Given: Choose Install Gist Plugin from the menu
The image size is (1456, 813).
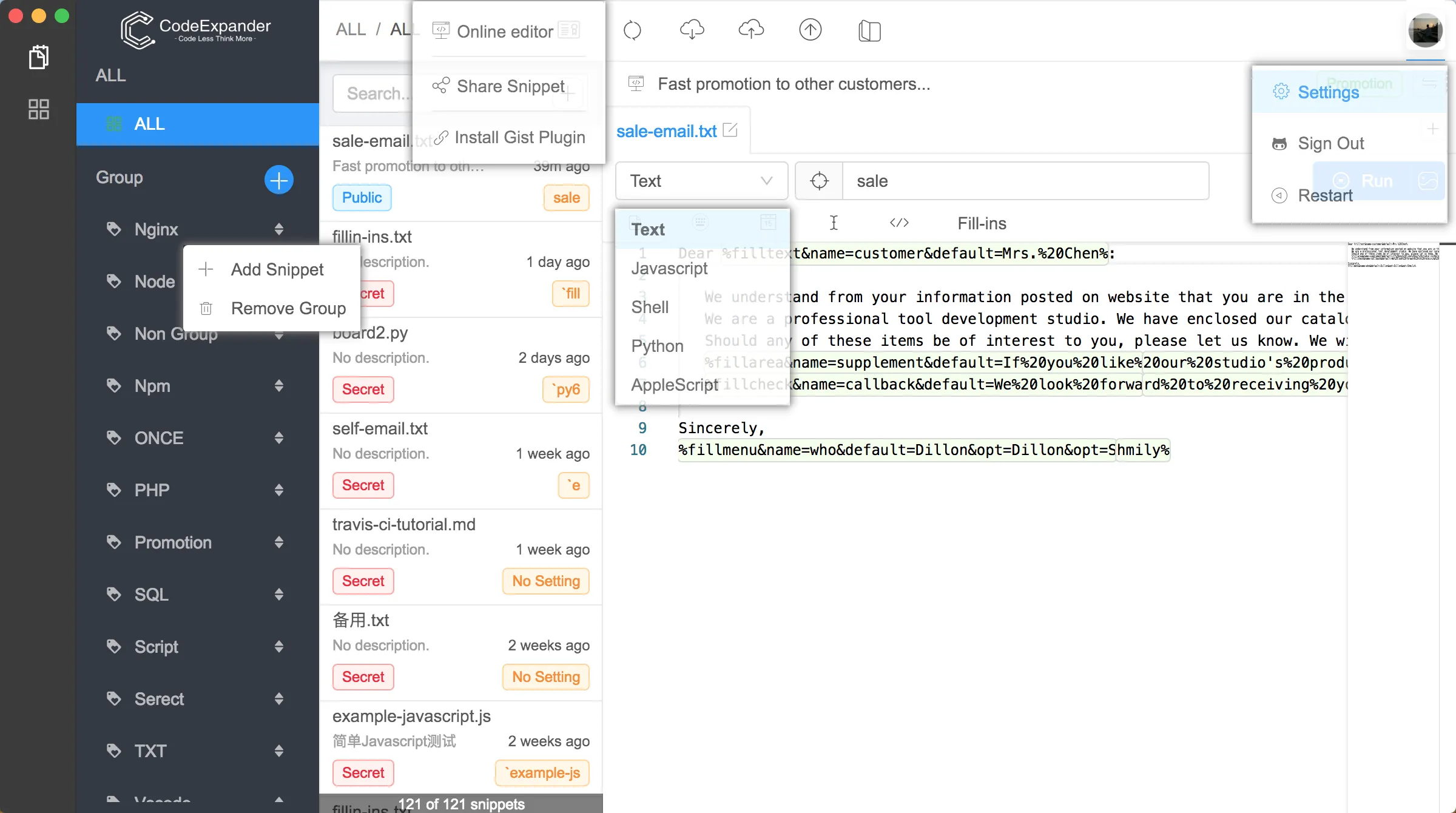Looking at the screenshot, I should click(x=519, y=137).
